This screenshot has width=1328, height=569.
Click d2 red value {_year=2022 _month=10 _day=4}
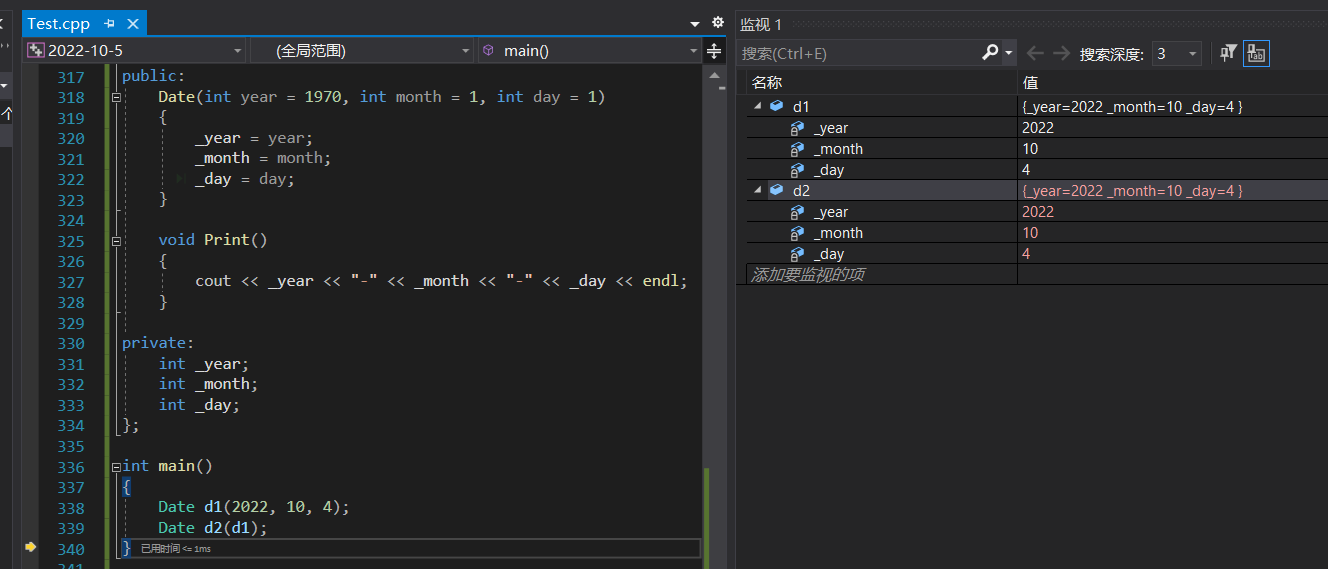pyautogui.click(x=1132, y=190)
